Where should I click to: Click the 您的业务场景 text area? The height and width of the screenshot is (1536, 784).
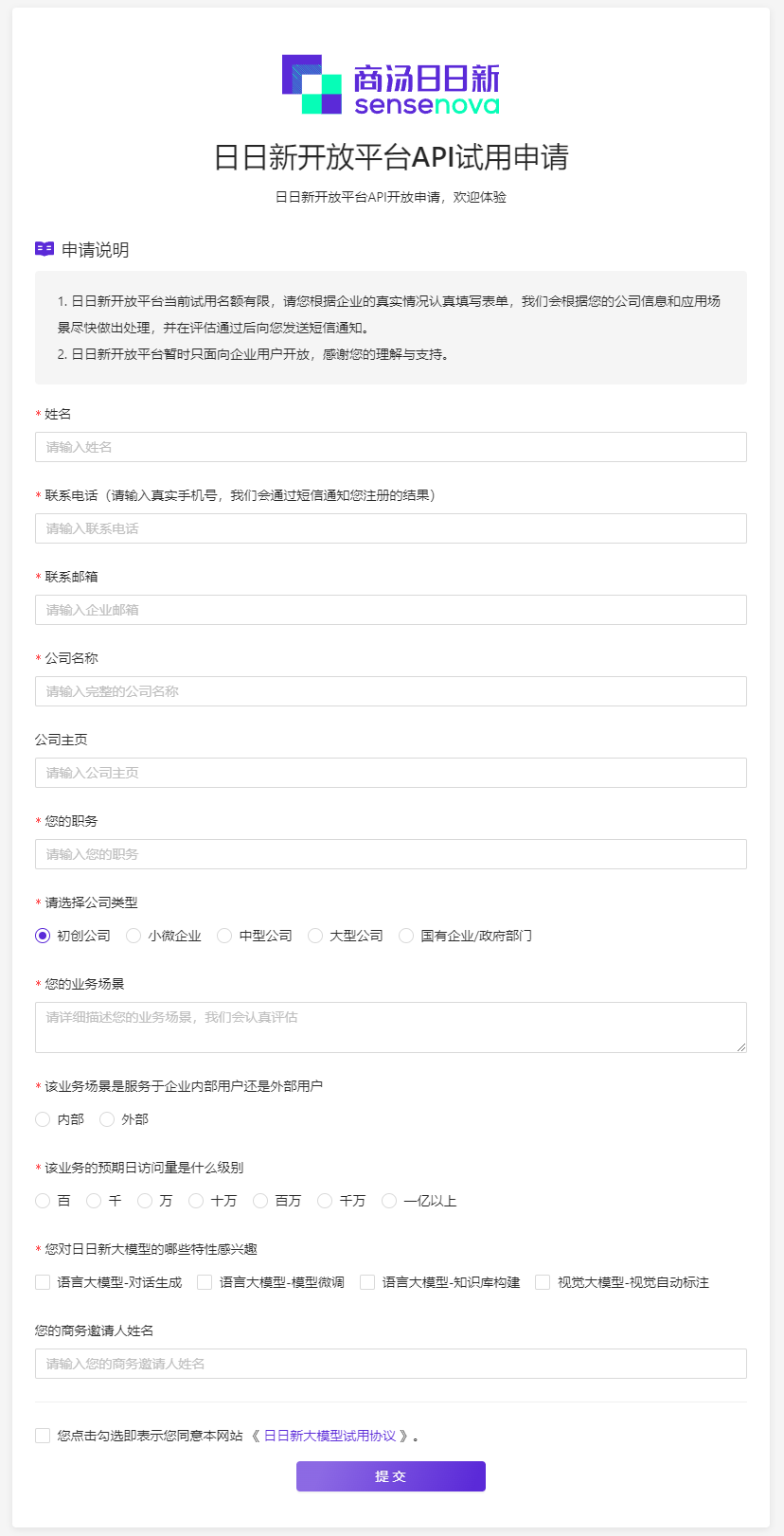point(391,1027)
